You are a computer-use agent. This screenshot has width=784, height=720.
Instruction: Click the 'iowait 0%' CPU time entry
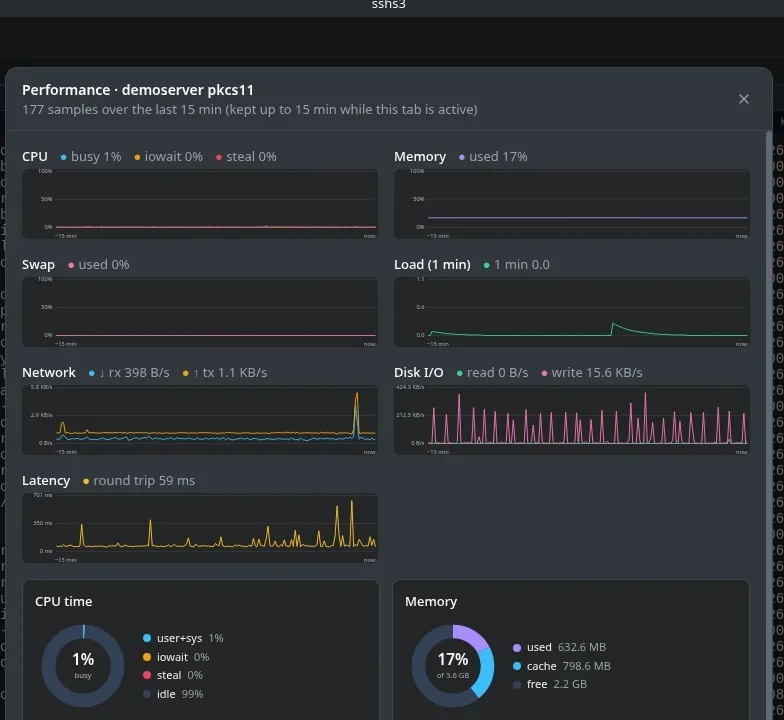[176, 657]
